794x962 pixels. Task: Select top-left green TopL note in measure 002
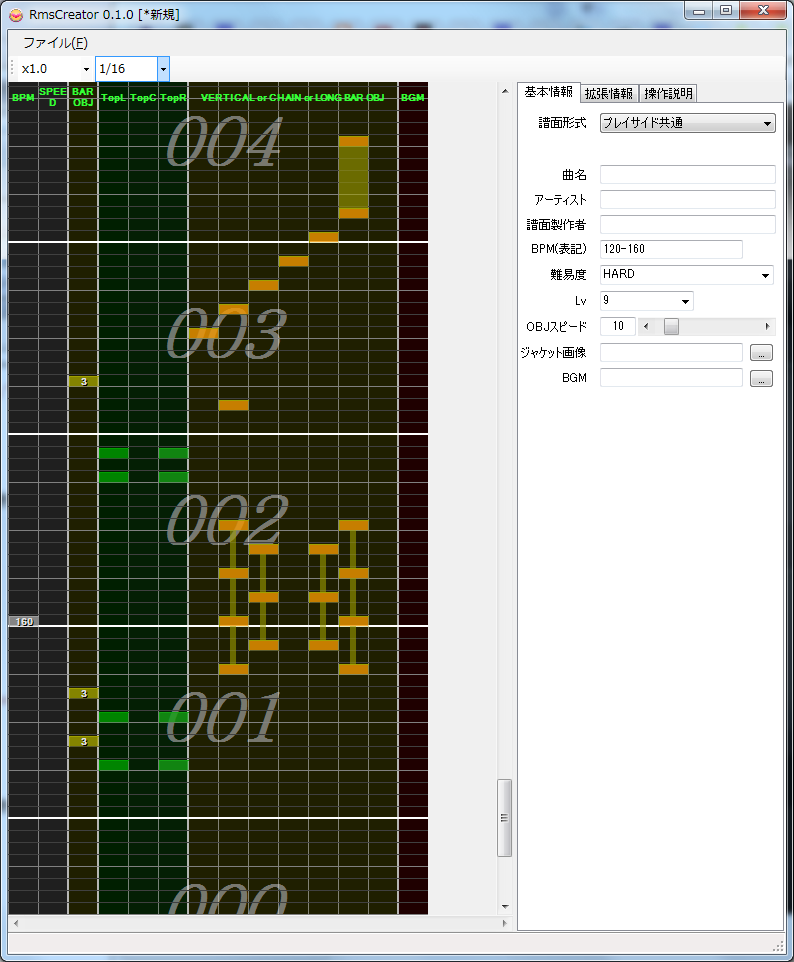(x=114, y=453)
